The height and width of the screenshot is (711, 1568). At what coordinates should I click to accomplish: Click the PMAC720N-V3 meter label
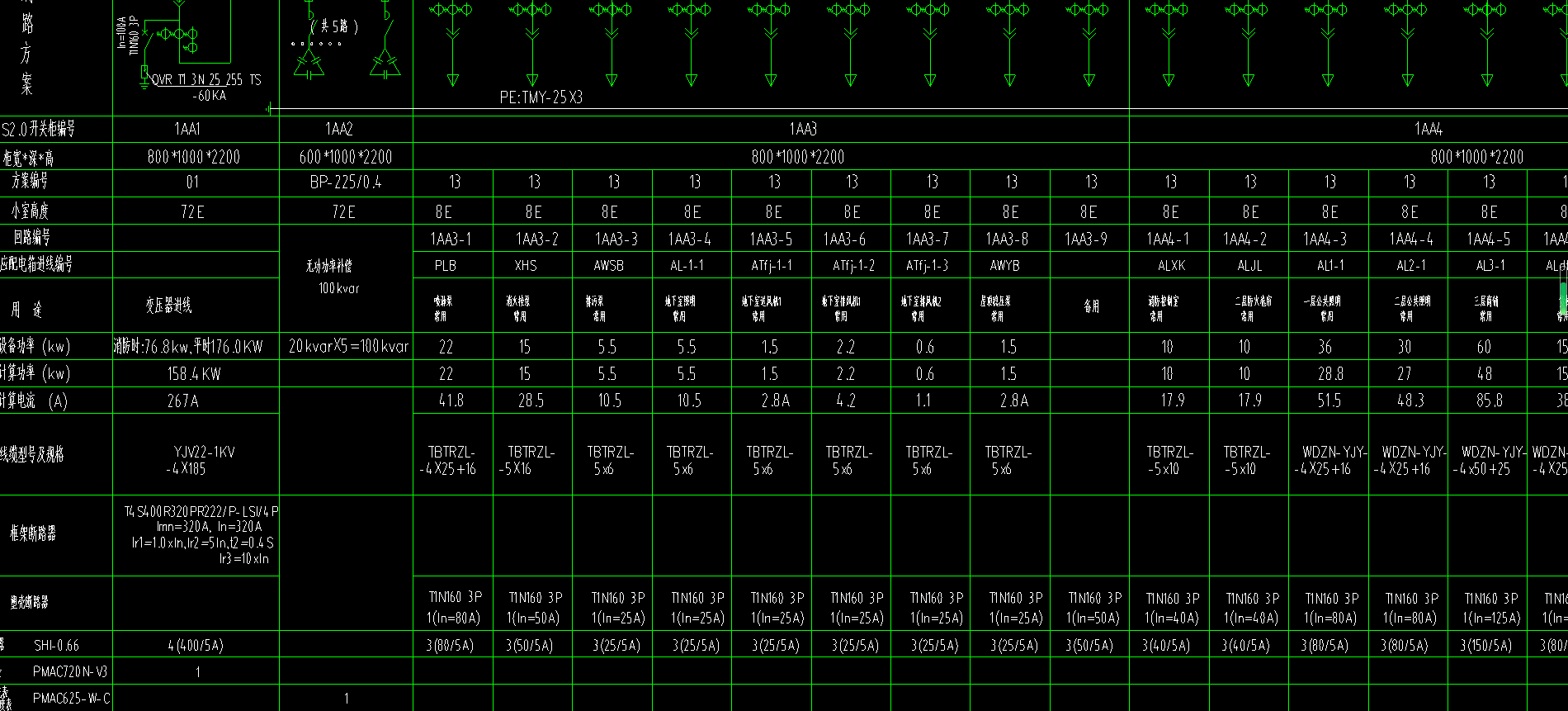pyautogui.click(x=70, y=672)
